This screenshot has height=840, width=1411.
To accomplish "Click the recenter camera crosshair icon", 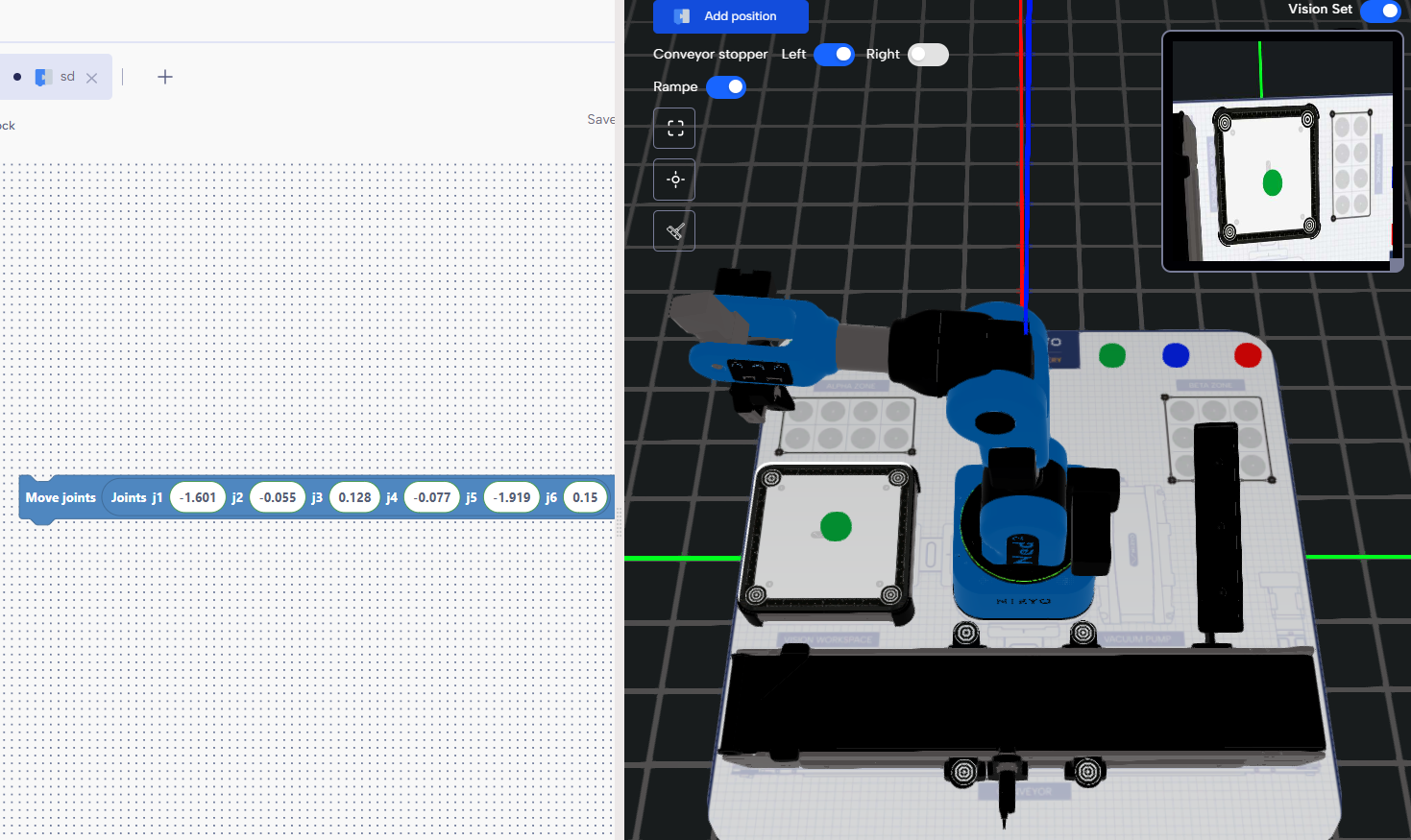I will [674, 180].
